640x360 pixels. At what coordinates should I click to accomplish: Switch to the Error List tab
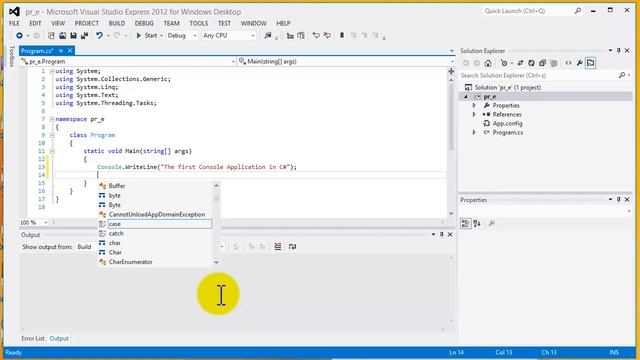pos(33,338)
